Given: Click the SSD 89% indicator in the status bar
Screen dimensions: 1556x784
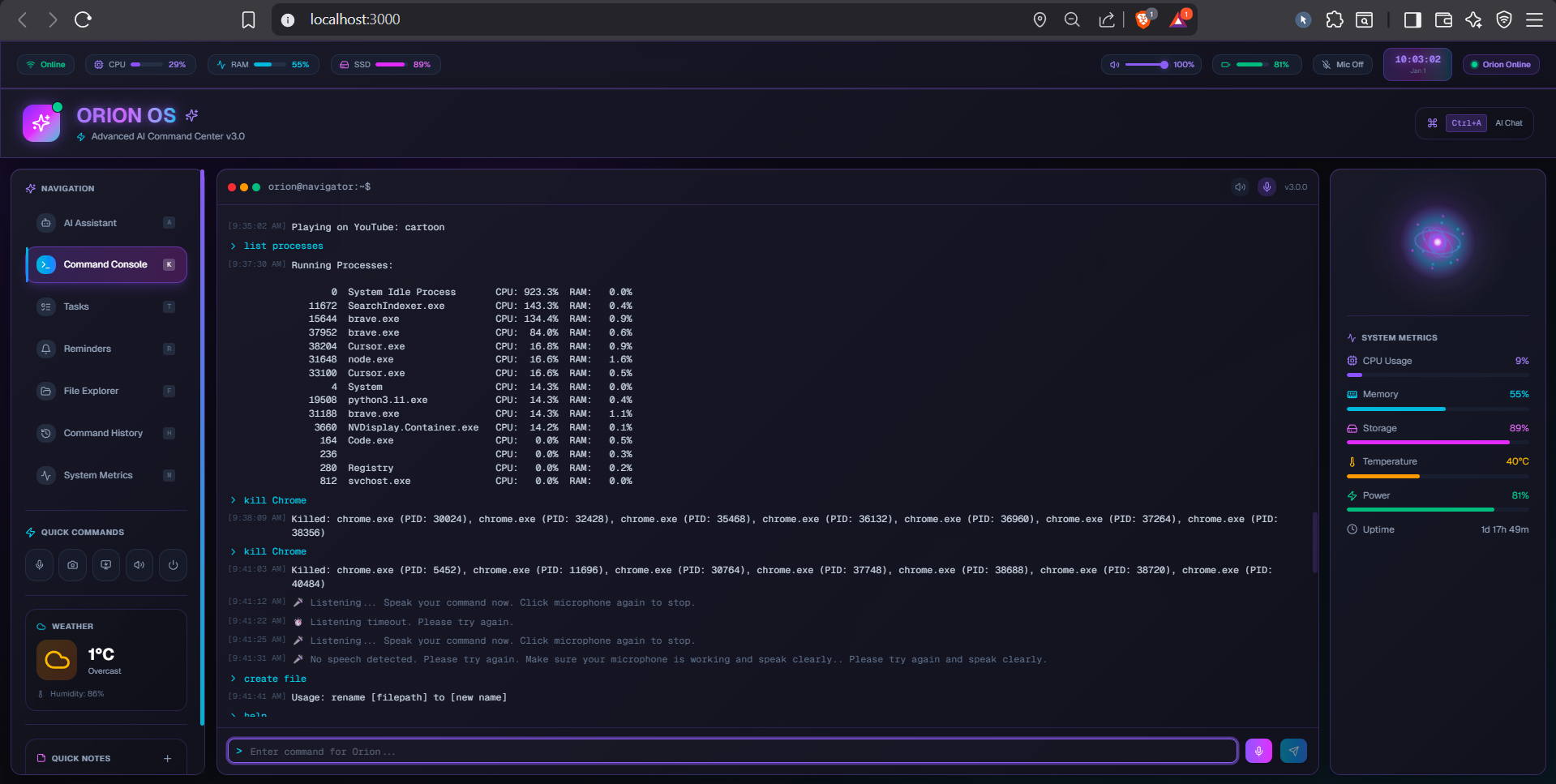Looking at the screenshot, I should 385,65.
